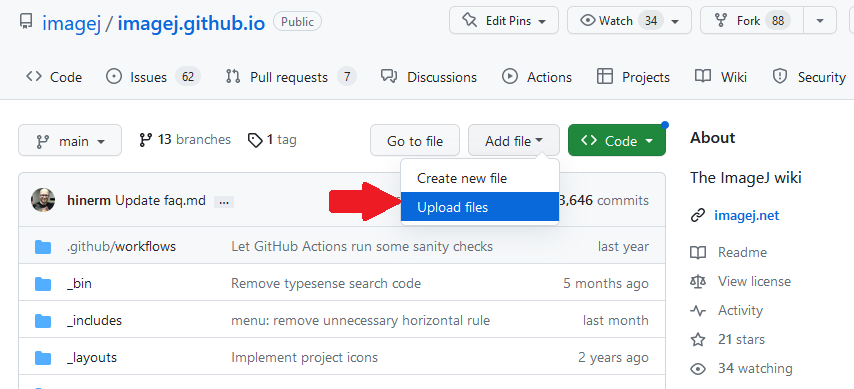Click the 'The ImageJ wiki' description text
Viewport: 854px width, 389px height.
tap(746, 178)
